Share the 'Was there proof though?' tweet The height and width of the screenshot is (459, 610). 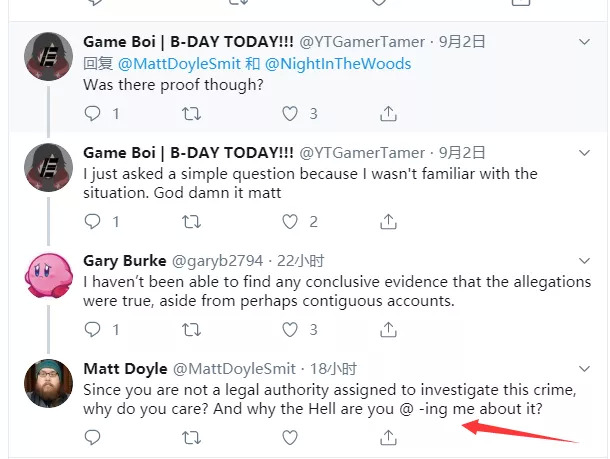tap(388, 114)
